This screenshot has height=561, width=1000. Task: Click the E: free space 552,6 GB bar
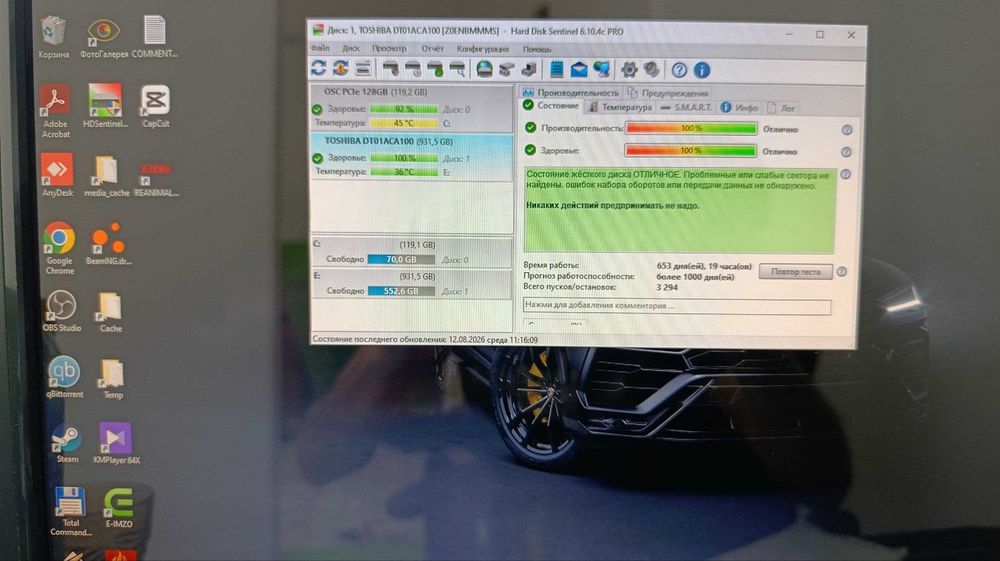pos(401,291)
